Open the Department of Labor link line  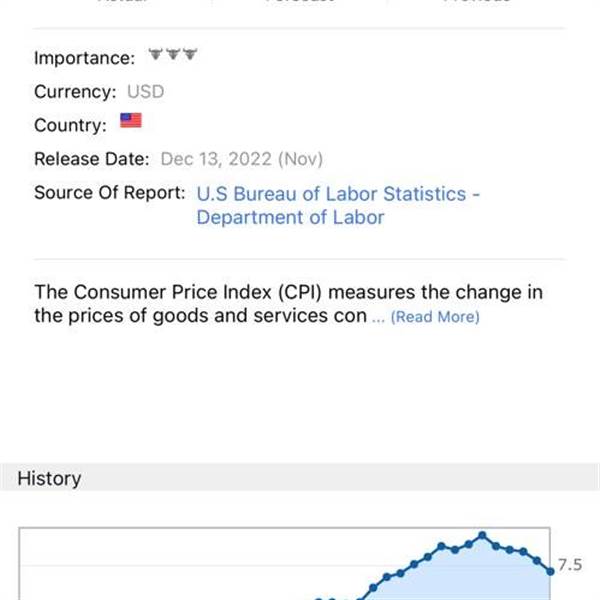pos(290,217)
